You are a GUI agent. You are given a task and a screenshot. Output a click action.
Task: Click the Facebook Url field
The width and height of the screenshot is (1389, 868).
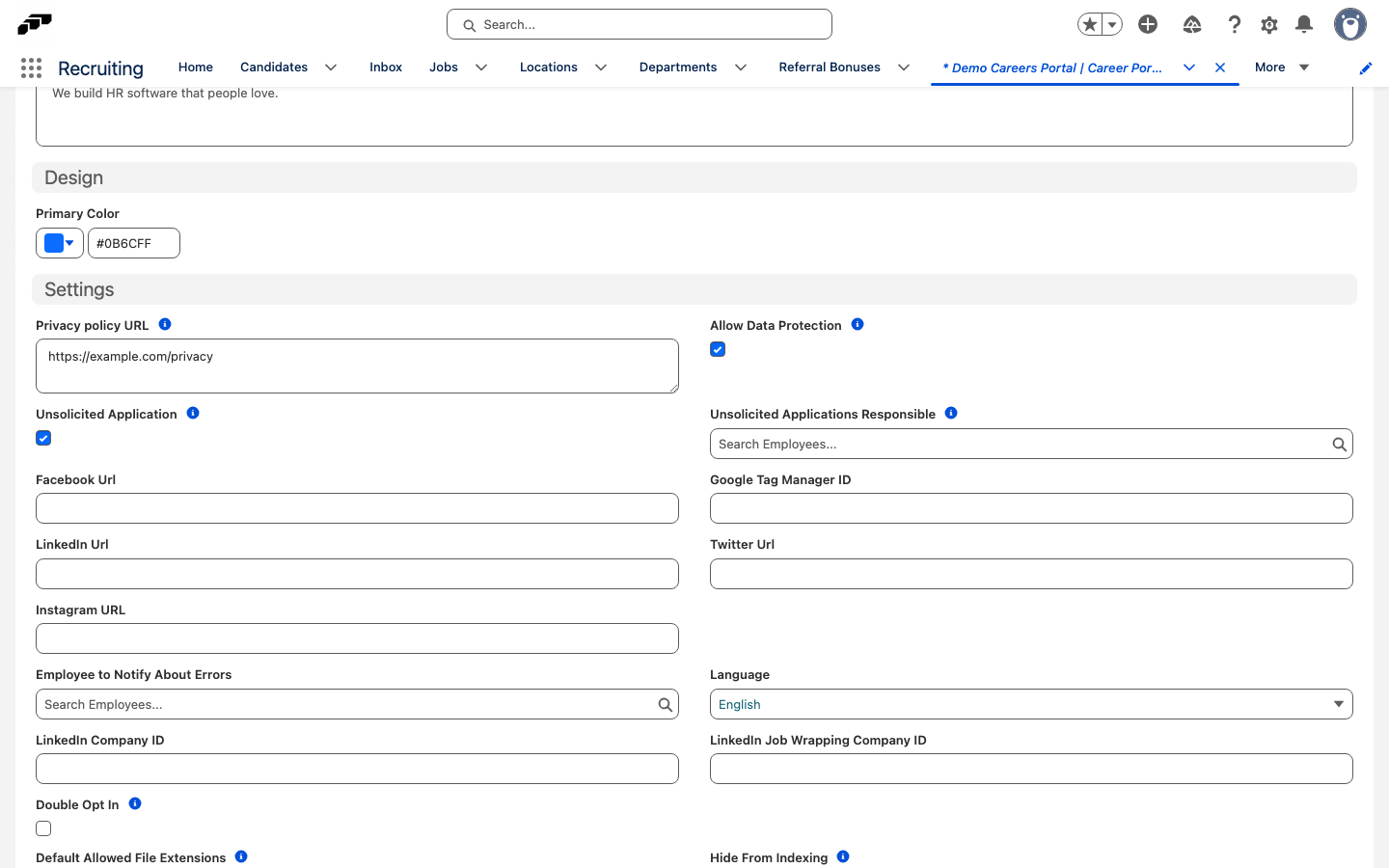(x=357, y=508)
